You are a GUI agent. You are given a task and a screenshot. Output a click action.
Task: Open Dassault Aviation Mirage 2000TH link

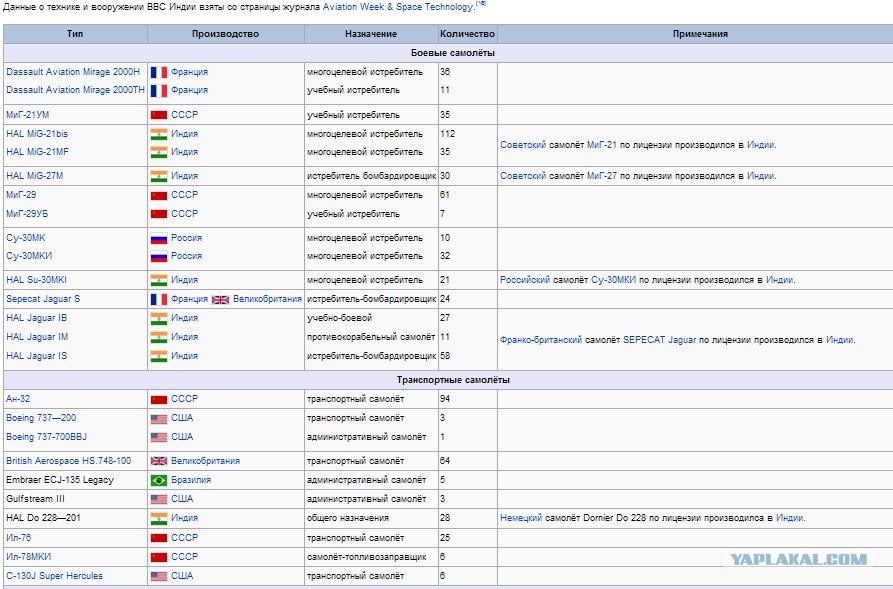point(75,90)
